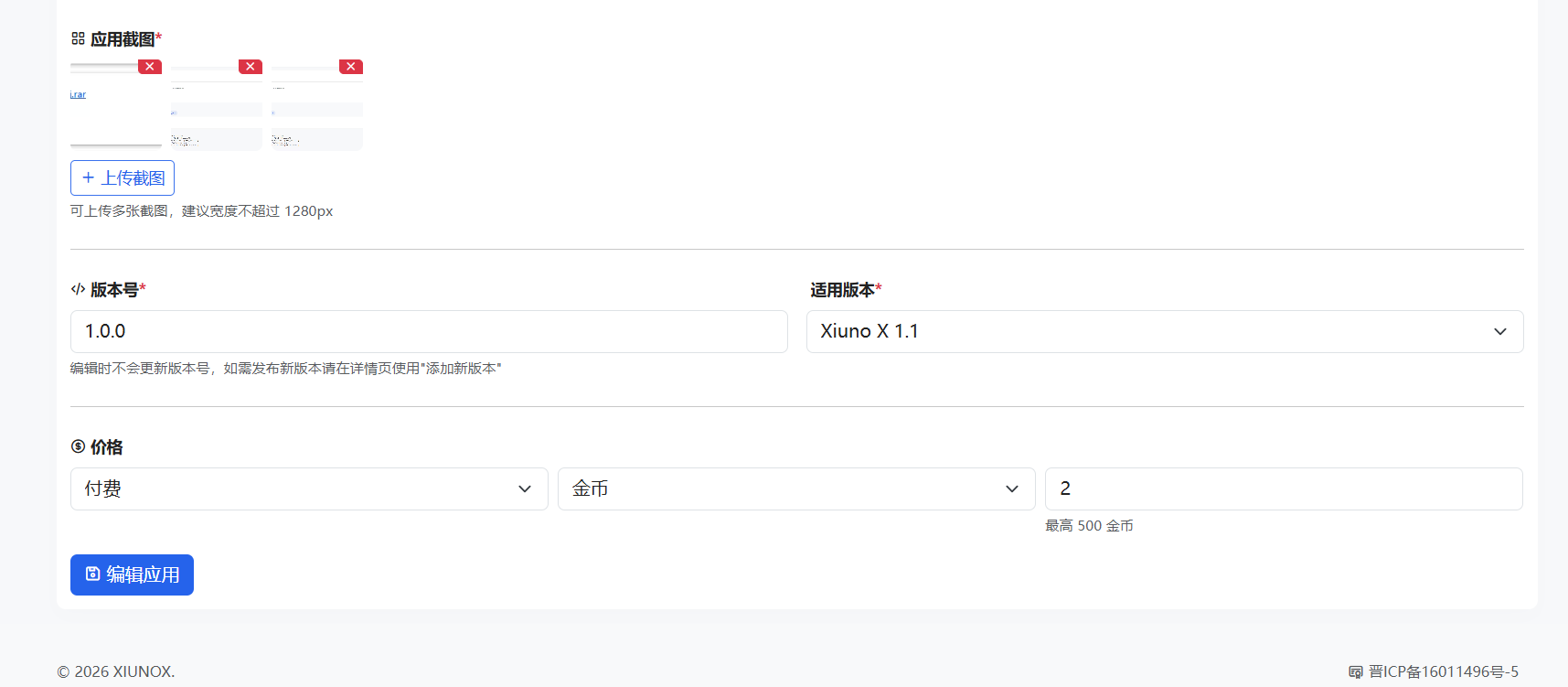
Task: Remove the second screenshot thumbnail
Action: click(251, 67)
